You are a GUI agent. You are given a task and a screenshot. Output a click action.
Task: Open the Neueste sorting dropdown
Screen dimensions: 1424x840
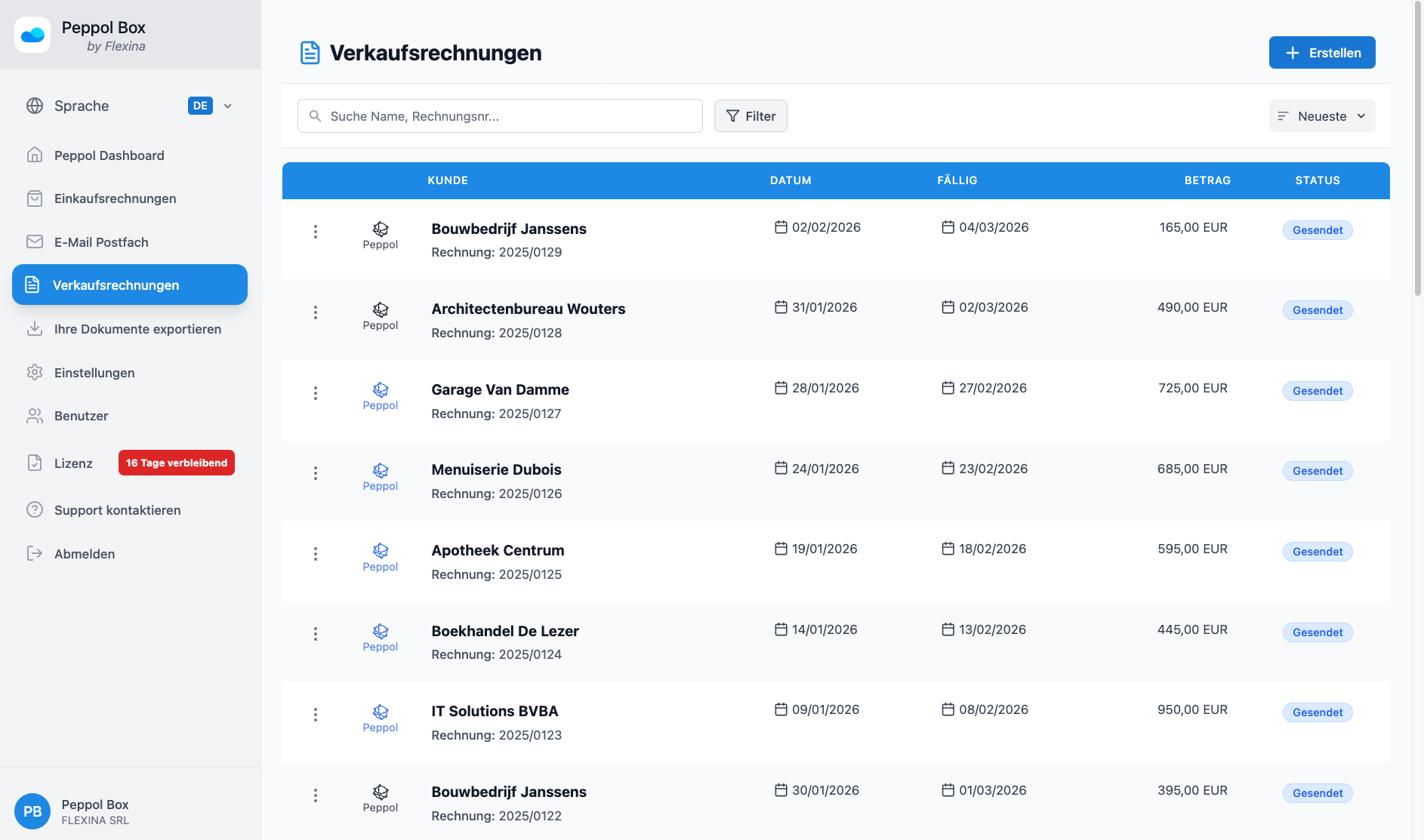point(1321,115)
